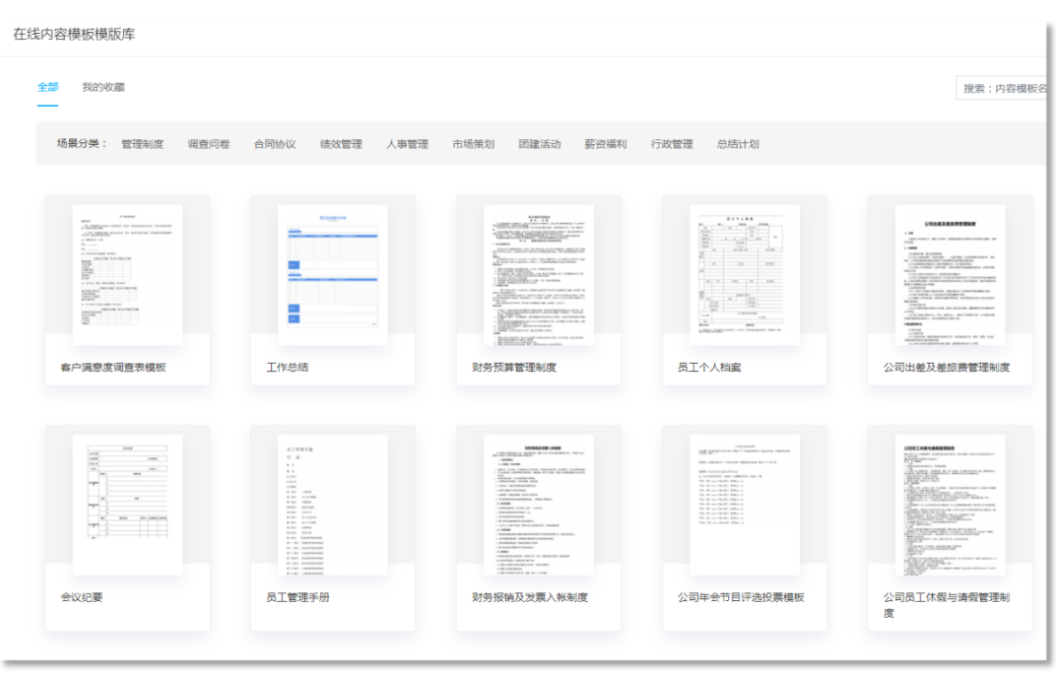Open the 财务报销及发票入帐制度 thumbnail

539,505
